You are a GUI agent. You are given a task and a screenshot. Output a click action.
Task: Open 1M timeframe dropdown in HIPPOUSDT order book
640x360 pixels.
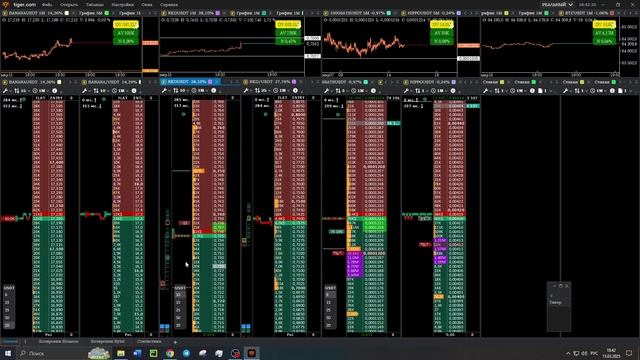[x=439, y=91]
